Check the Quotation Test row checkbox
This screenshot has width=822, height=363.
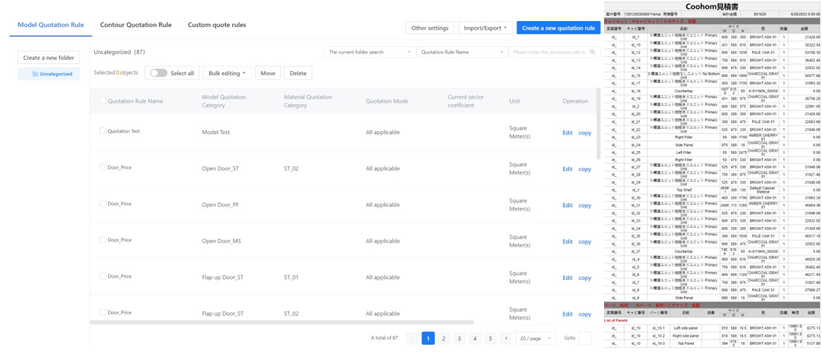103,131
